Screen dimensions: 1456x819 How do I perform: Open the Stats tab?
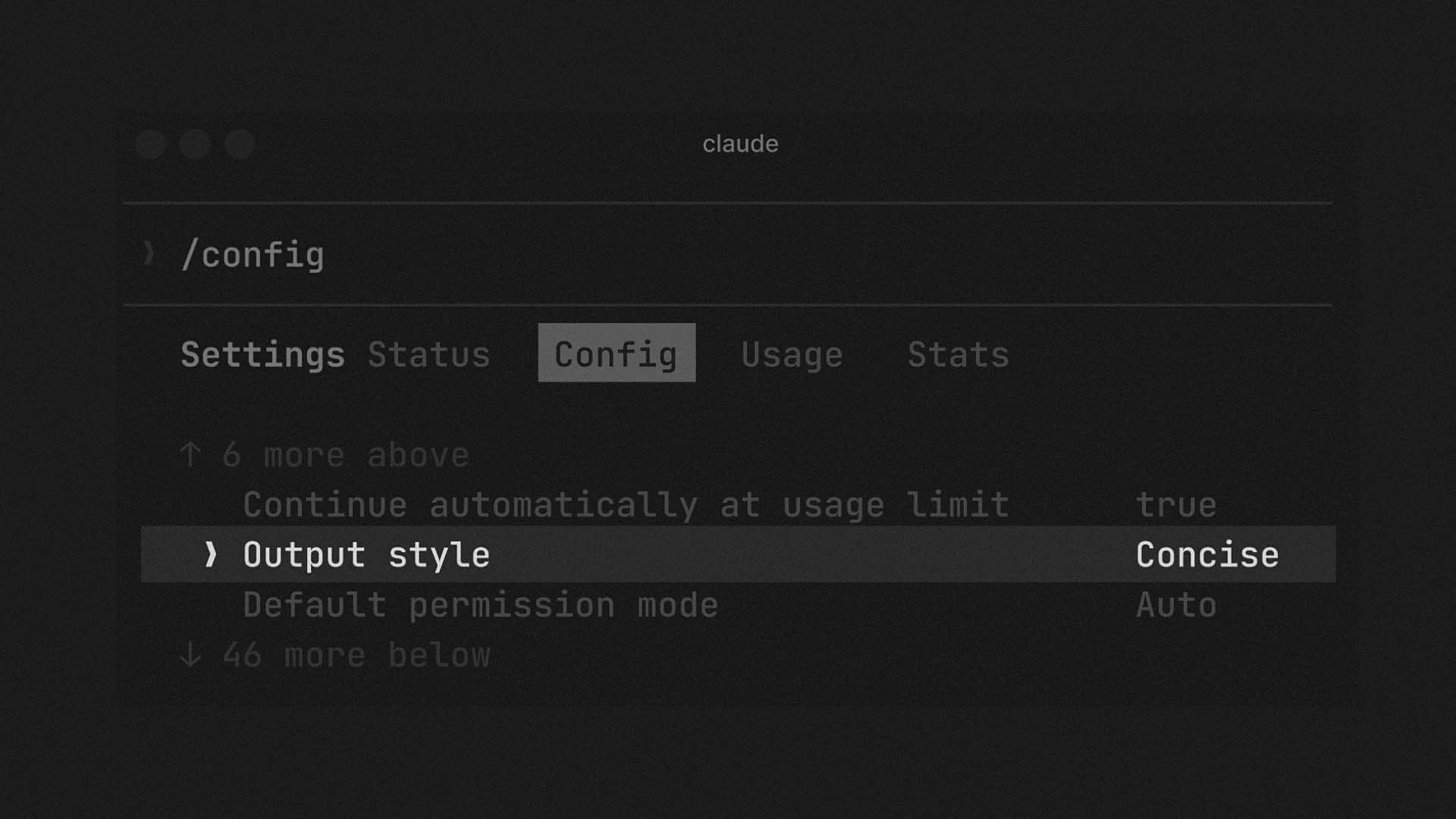(x=959, y=354)
